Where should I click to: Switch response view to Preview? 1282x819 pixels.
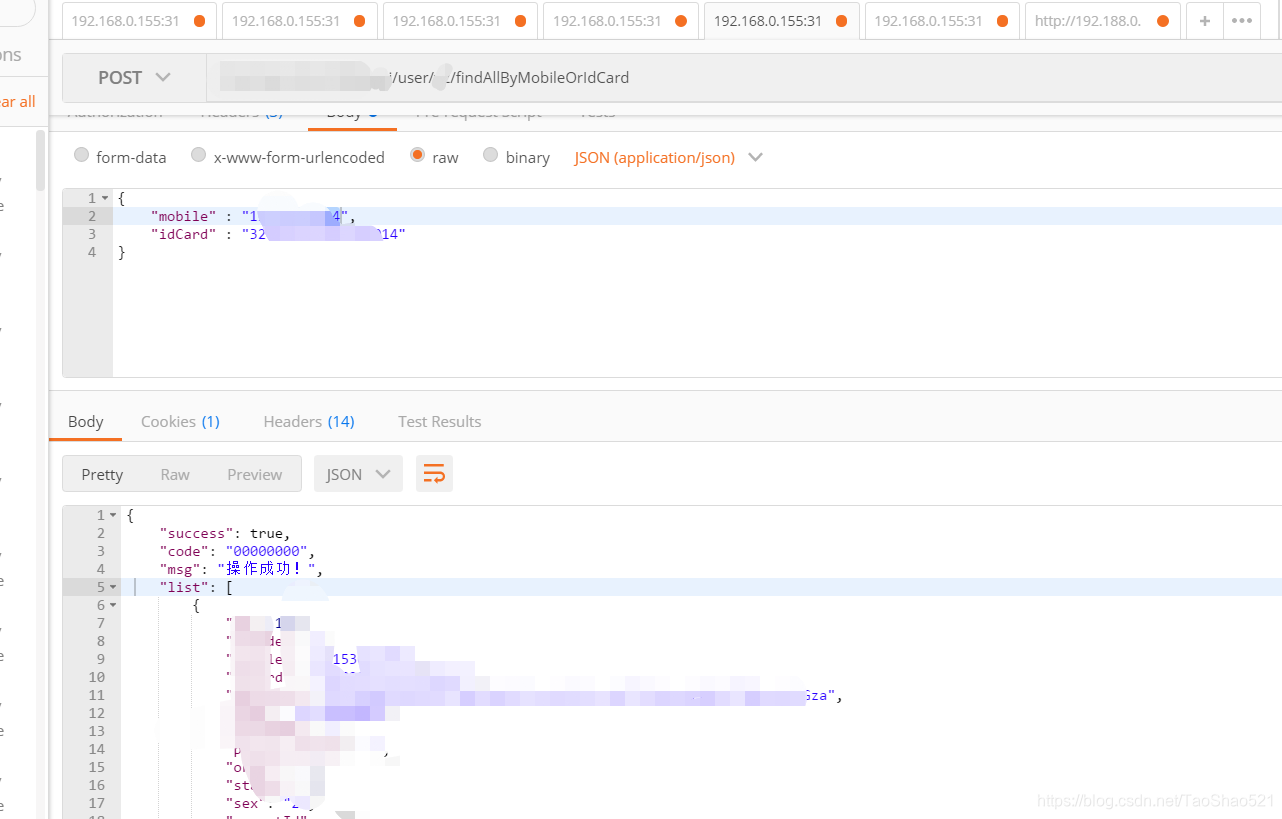click(x=255, y=474)
